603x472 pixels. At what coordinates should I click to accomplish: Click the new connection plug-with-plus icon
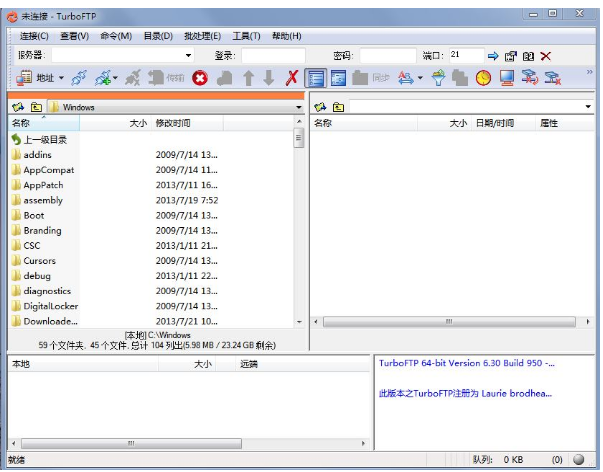pyautogui.click(x=103, y=78)
